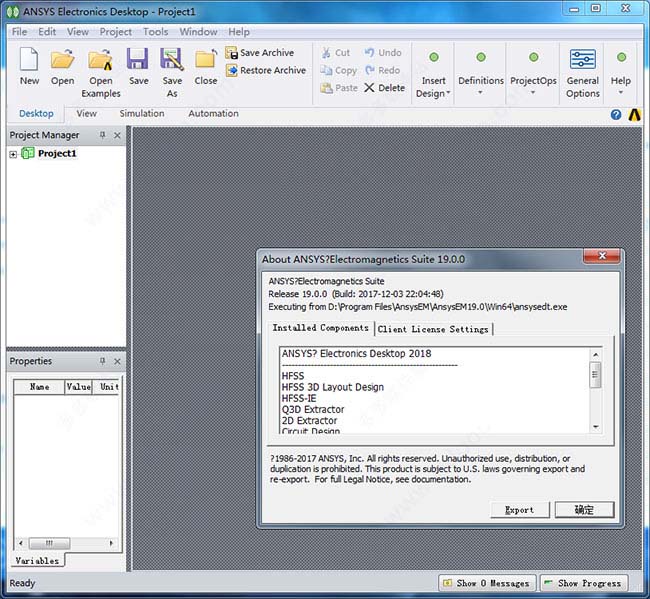Screen dimensions: 650x599
Task: Open the Tools menu
Action: [x=155, y=32]
